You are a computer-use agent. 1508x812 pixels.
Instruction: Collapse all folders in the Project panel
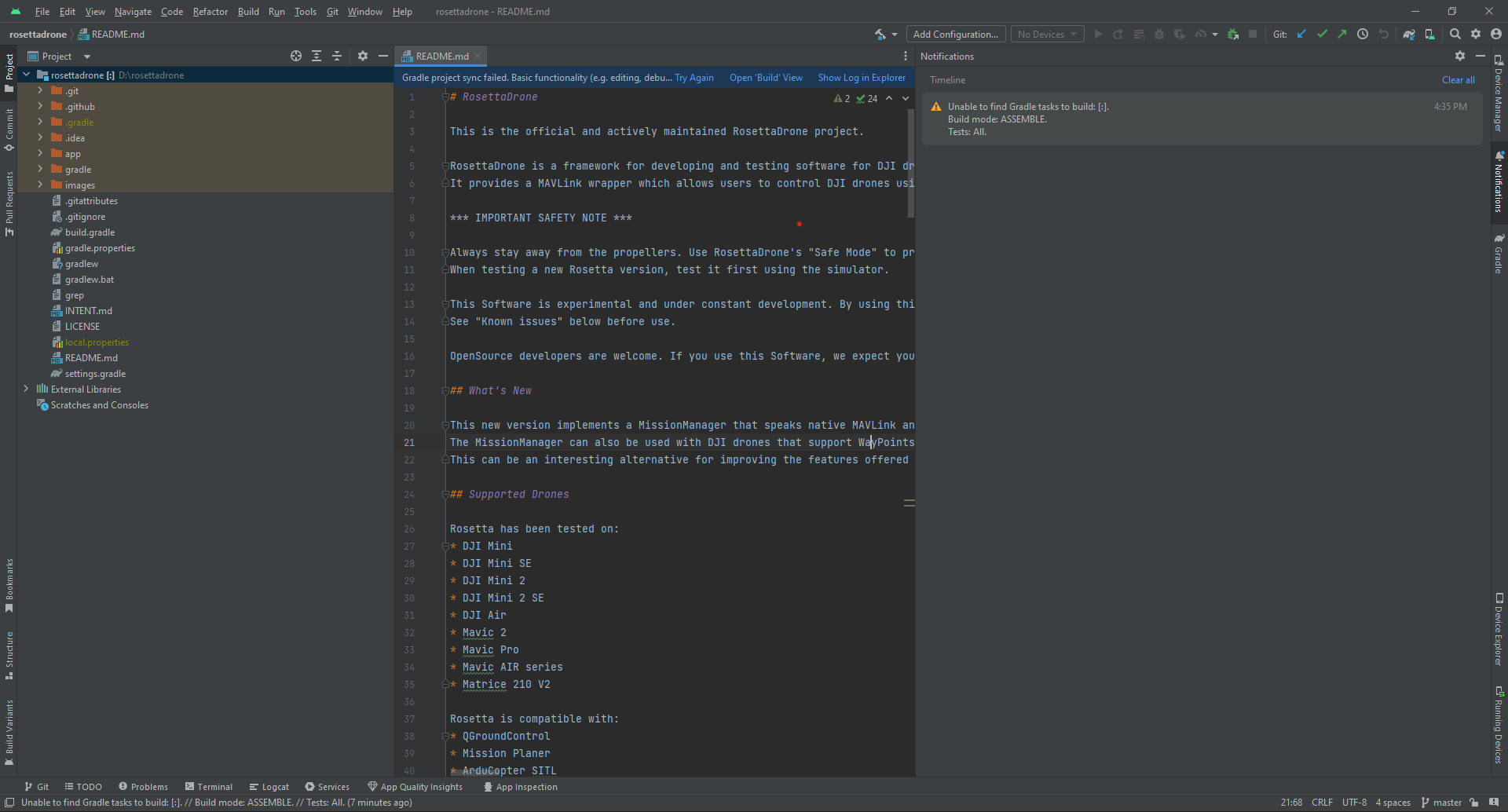pyautogui.click(x=336, y=56)
